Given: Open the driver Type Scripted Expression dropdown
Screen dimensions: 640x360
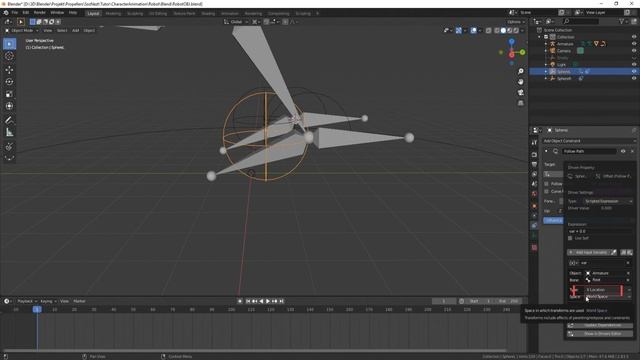Looking at the screenshot, I should click(607, 201).
